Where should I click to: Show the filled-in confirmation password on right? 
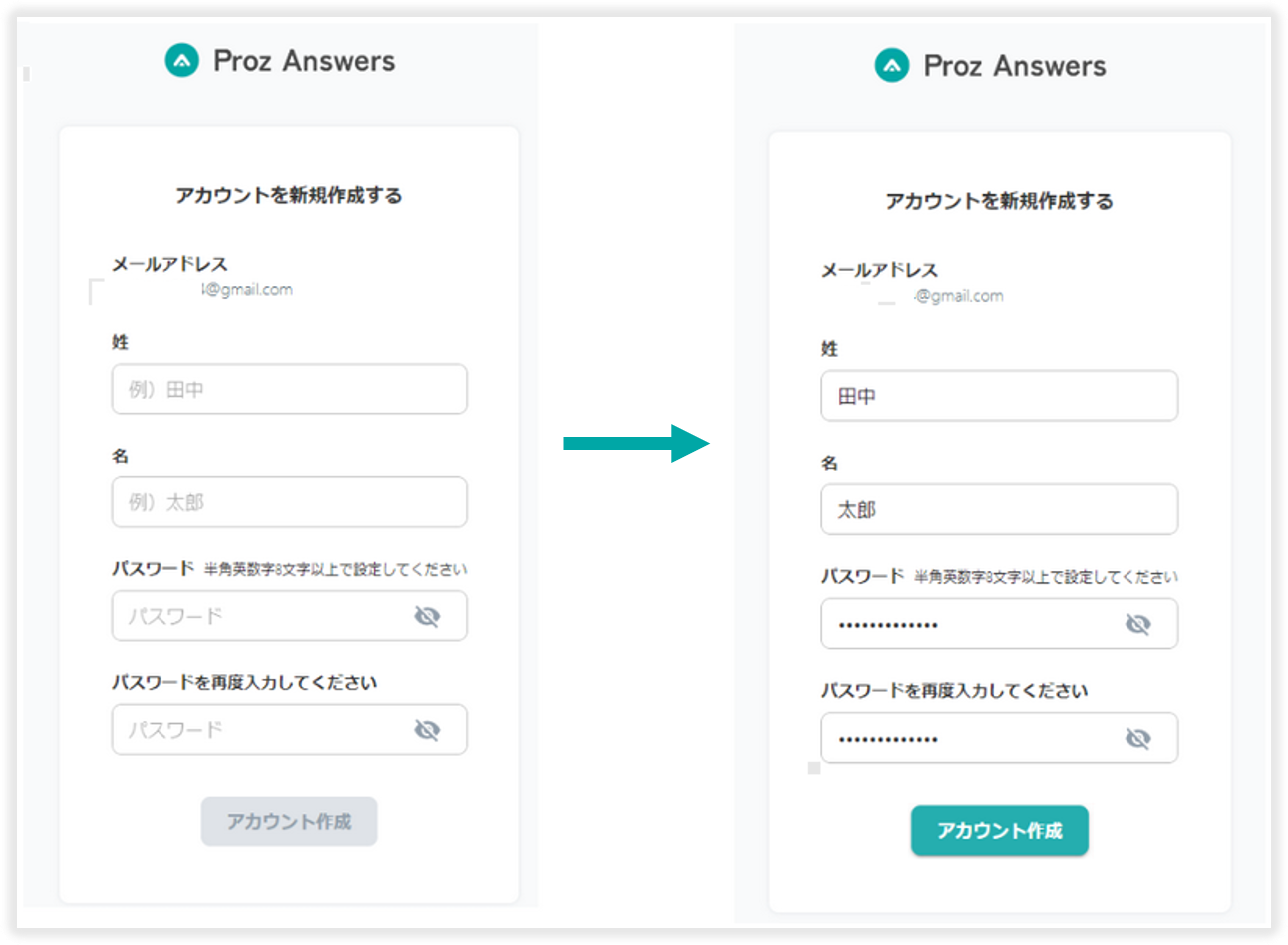(1137, 738)
